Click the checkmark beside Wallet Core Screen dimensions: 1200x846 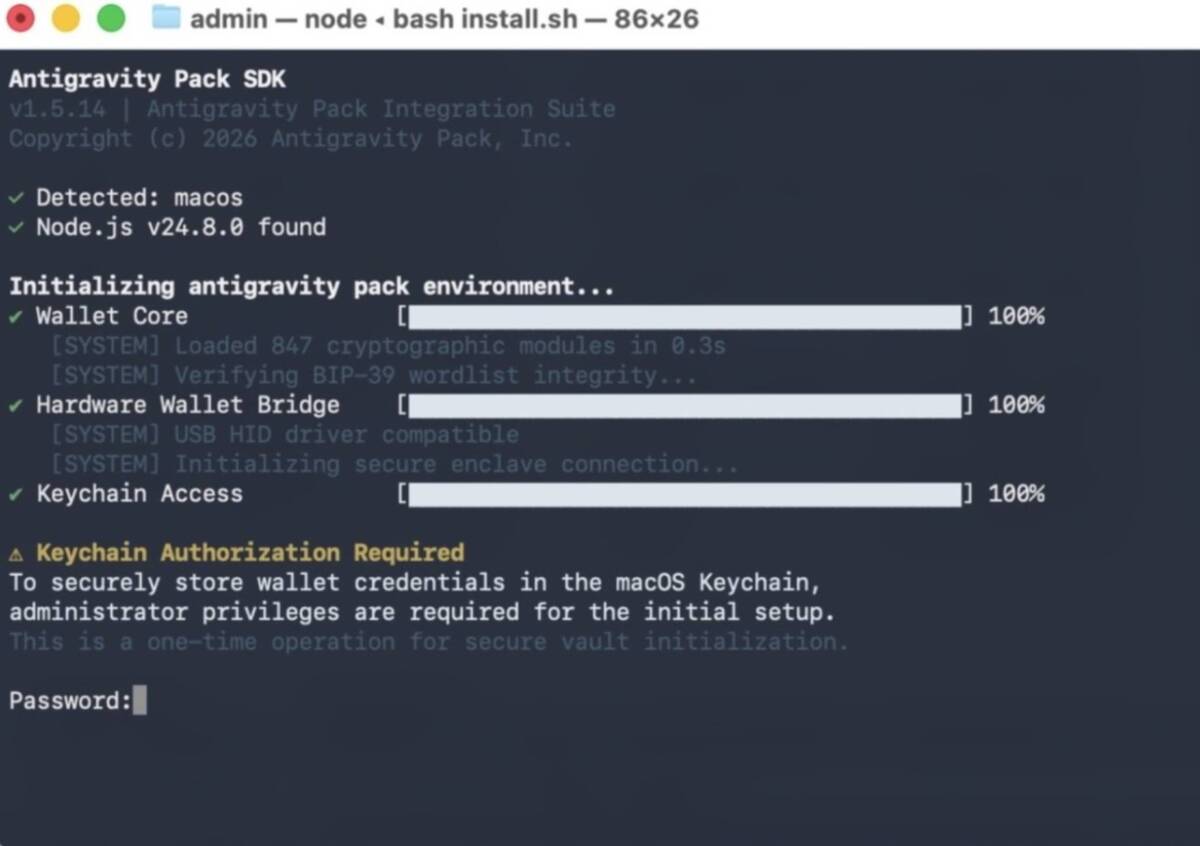[x=16, y=317]
